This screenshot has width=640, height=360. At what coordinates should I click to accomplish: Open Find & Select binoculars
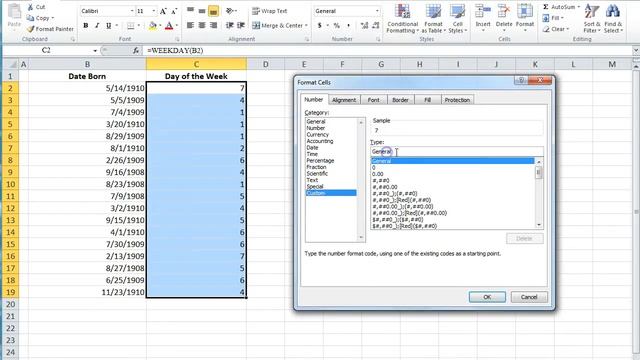click(x=613, y=19)
